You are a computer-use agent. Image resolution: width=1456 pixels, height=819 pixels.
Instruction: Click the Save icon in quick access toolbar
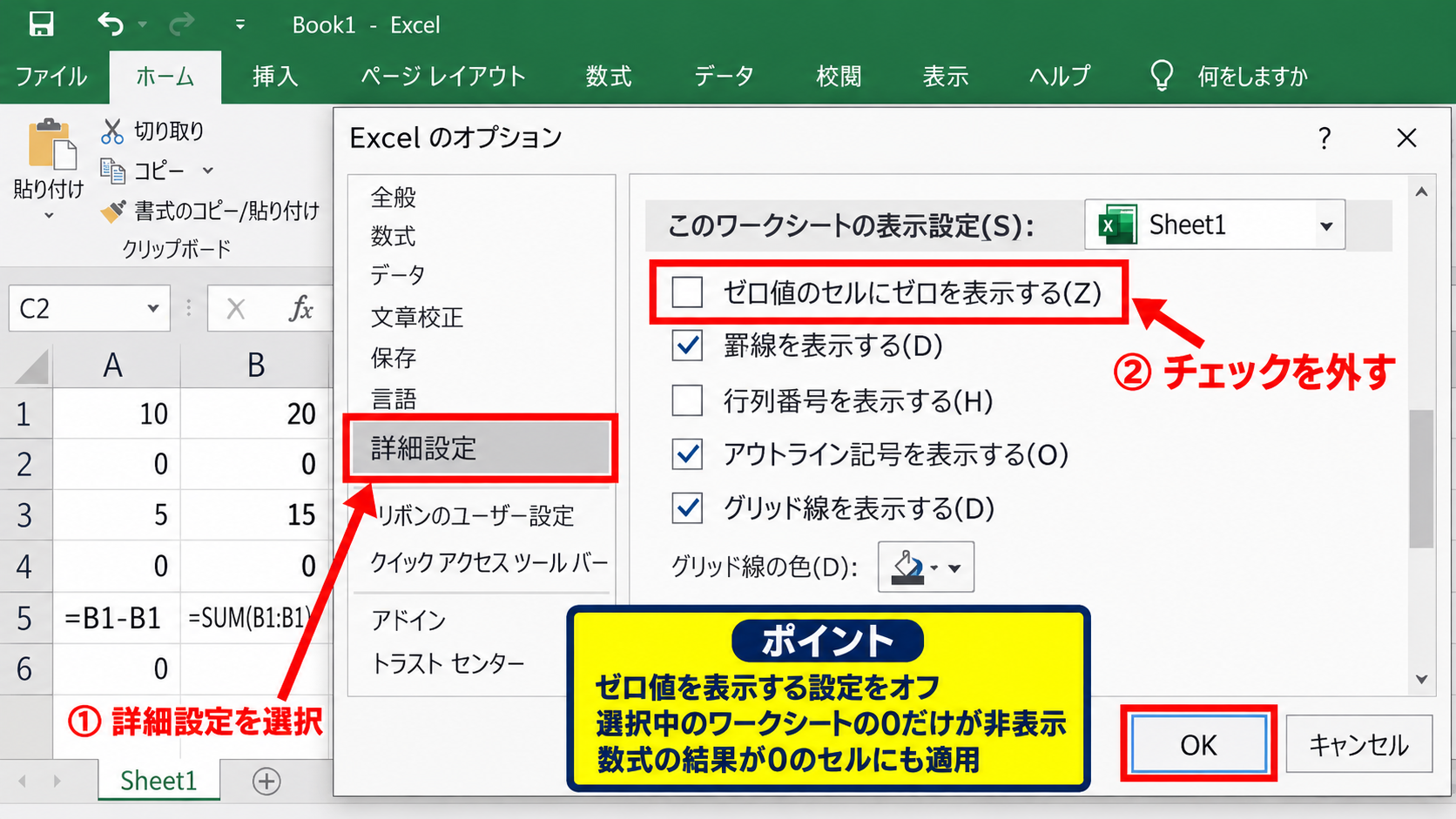[41, 23]
